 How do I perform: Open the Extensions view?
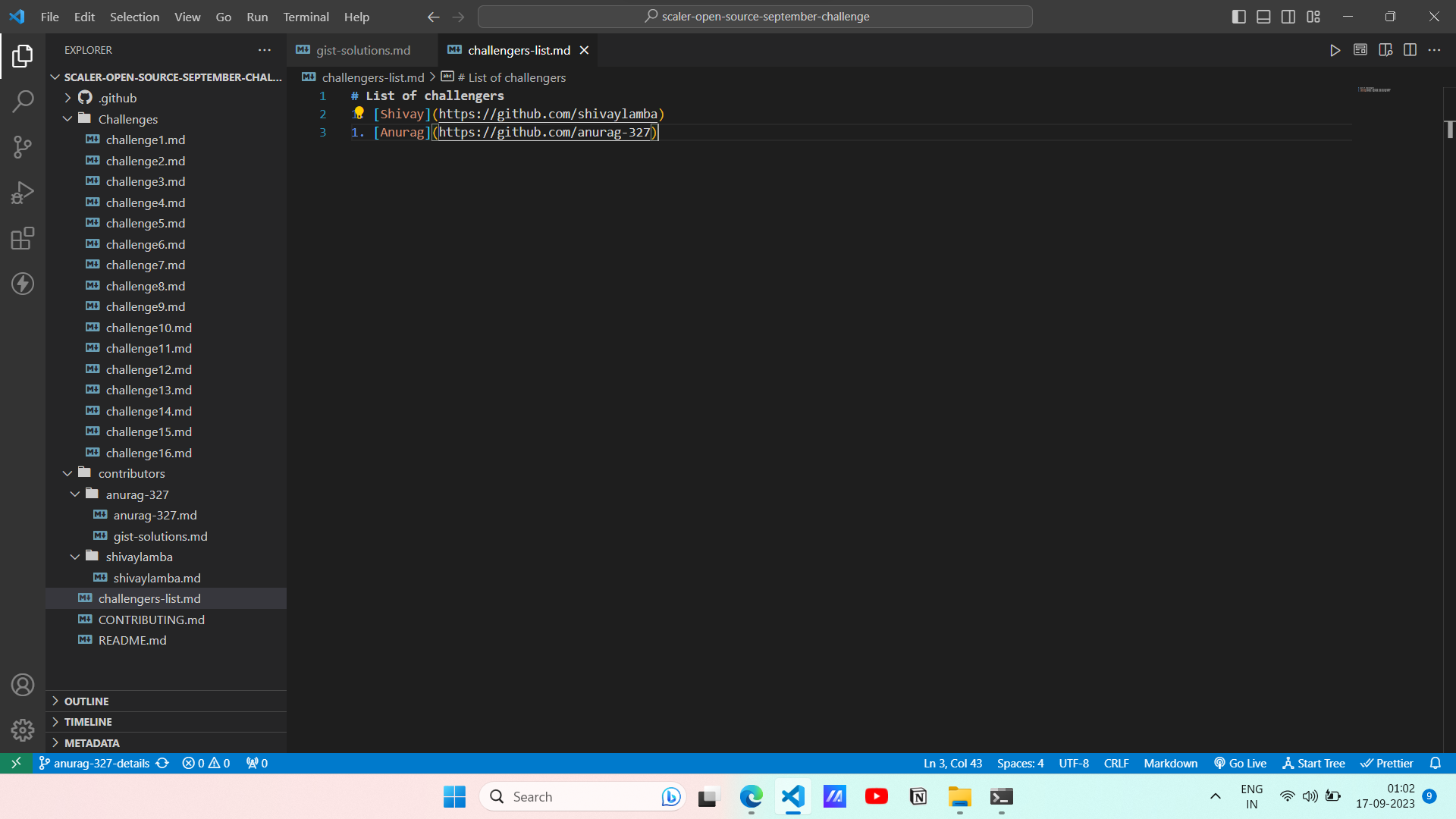[x=22, y=238]
